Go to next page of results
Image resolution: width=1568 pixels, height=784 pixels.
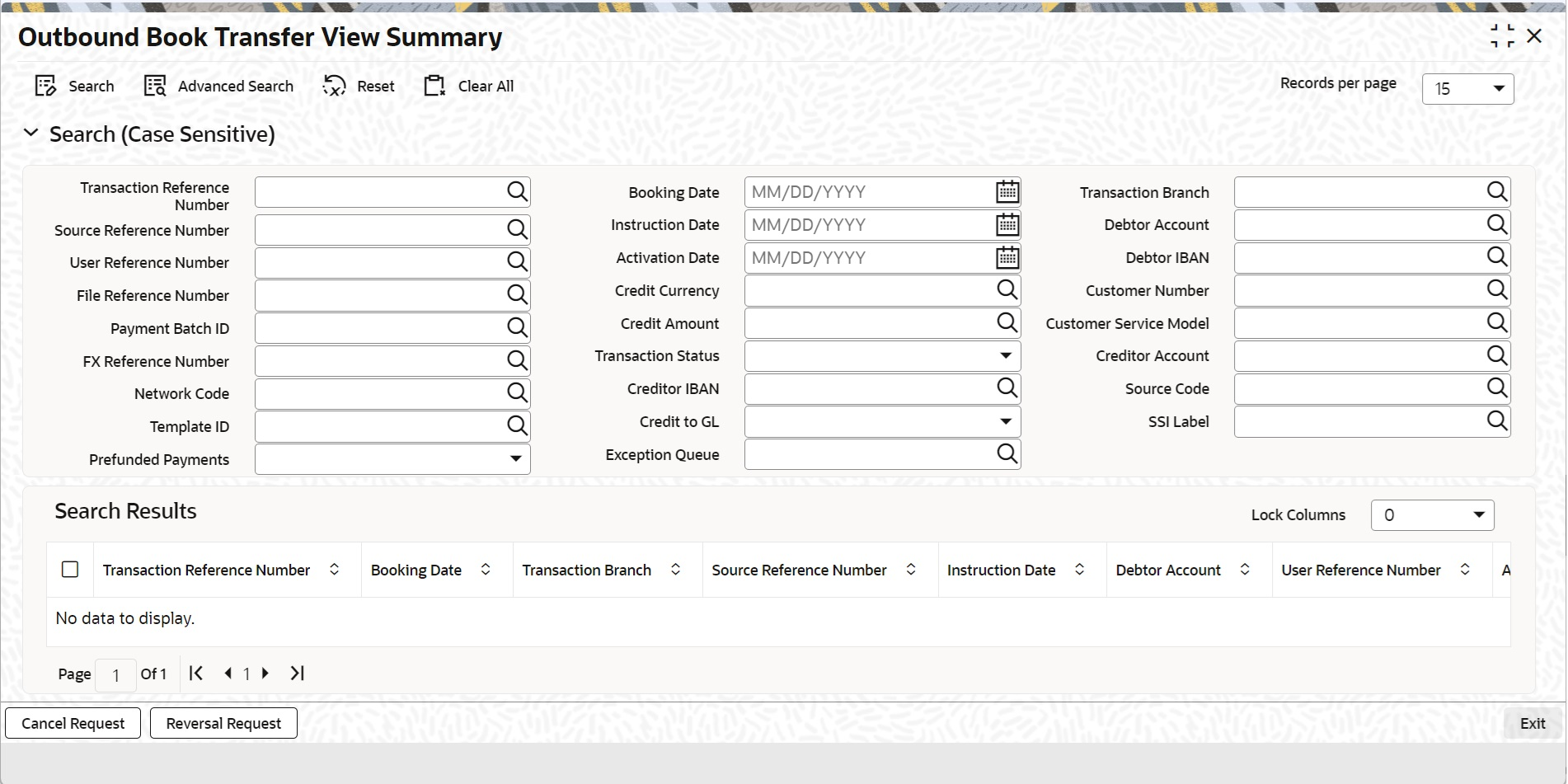point(265,674)
